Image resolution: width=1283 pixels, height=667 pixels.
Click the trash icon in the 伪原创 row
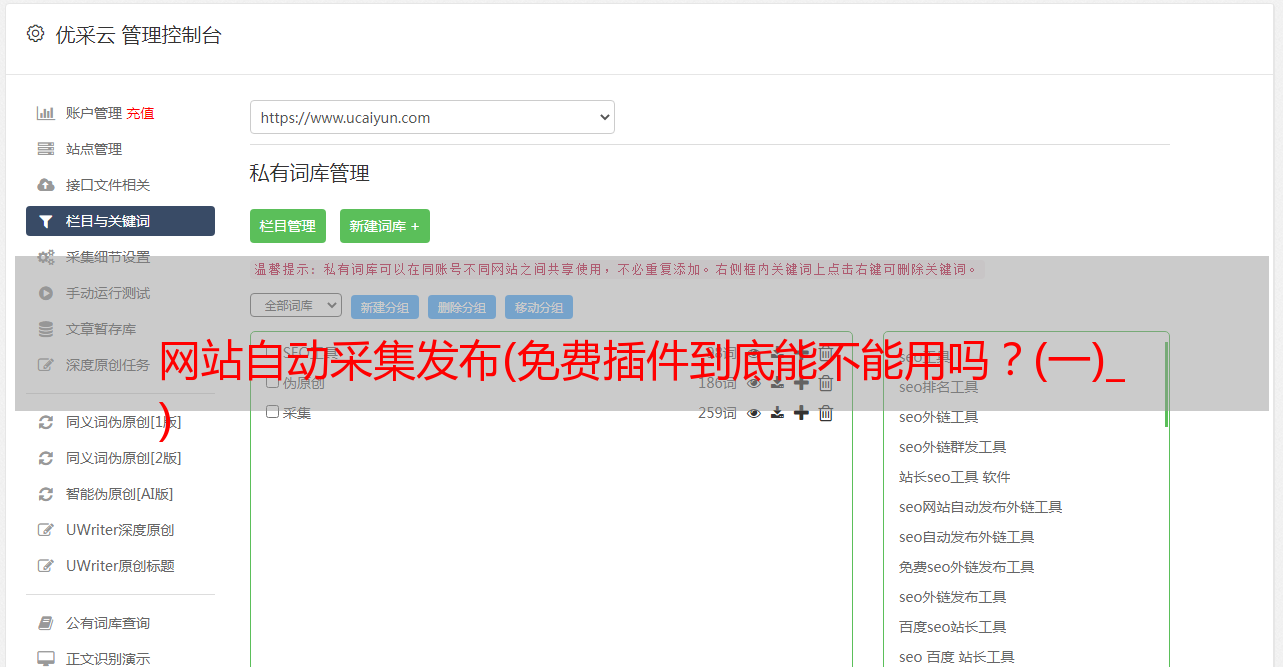pos(825,383)
